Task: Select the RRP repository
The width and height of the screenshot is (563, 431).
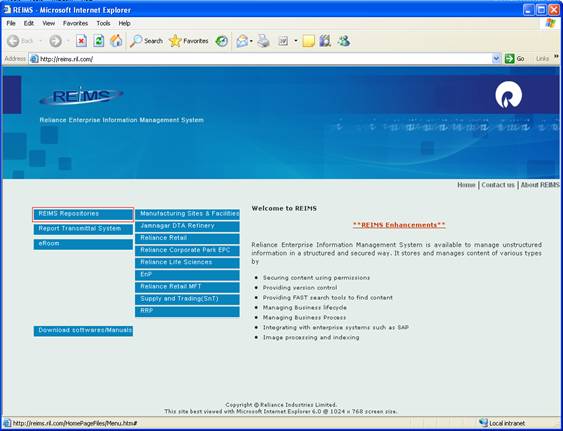Action: 187,311
